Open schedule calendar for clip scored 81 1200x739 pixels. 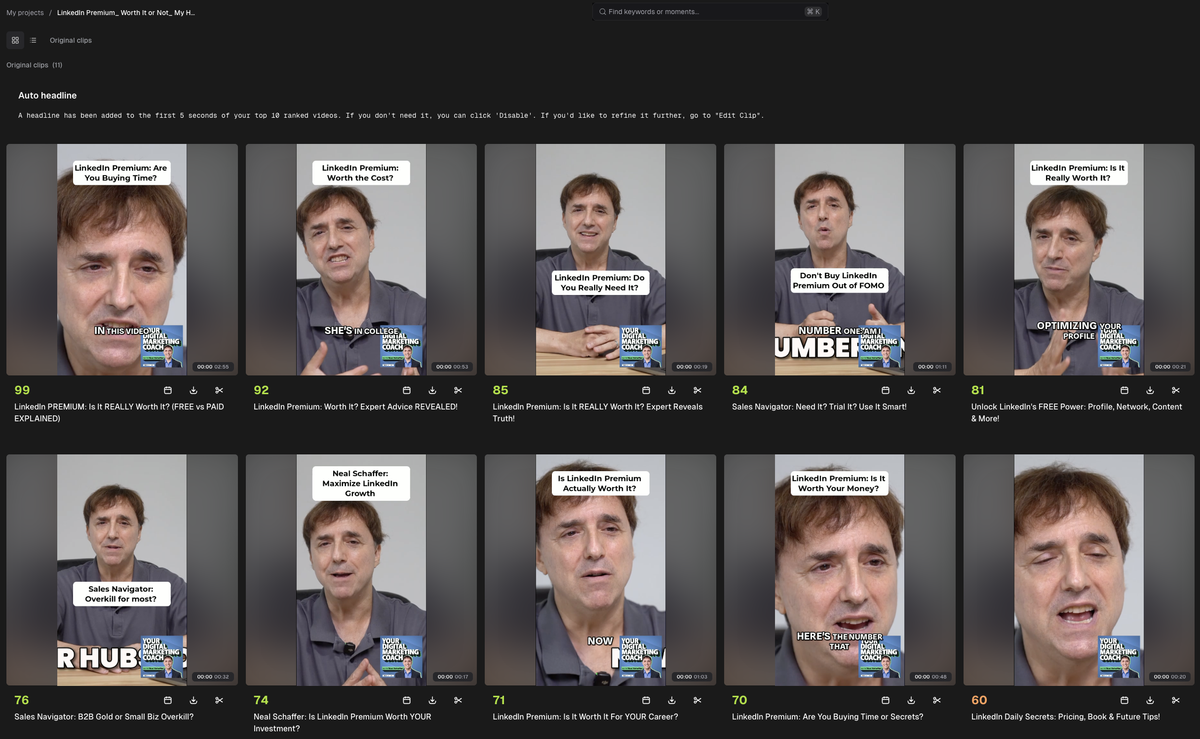click(x=1125, y=390)
